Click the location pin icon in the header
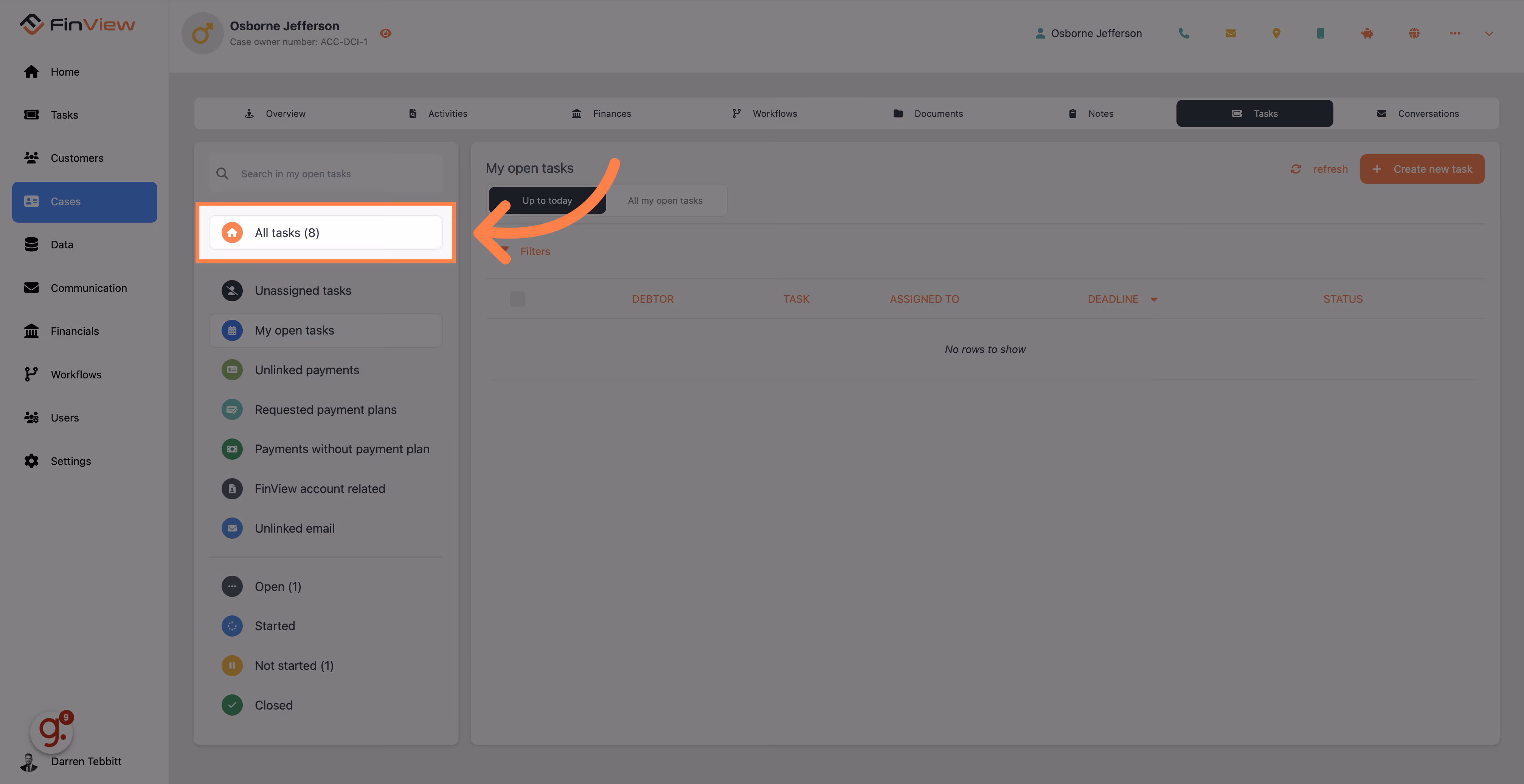This screenshot has height=784, width=1524. pyautogui.click(x=1276, y=34)
